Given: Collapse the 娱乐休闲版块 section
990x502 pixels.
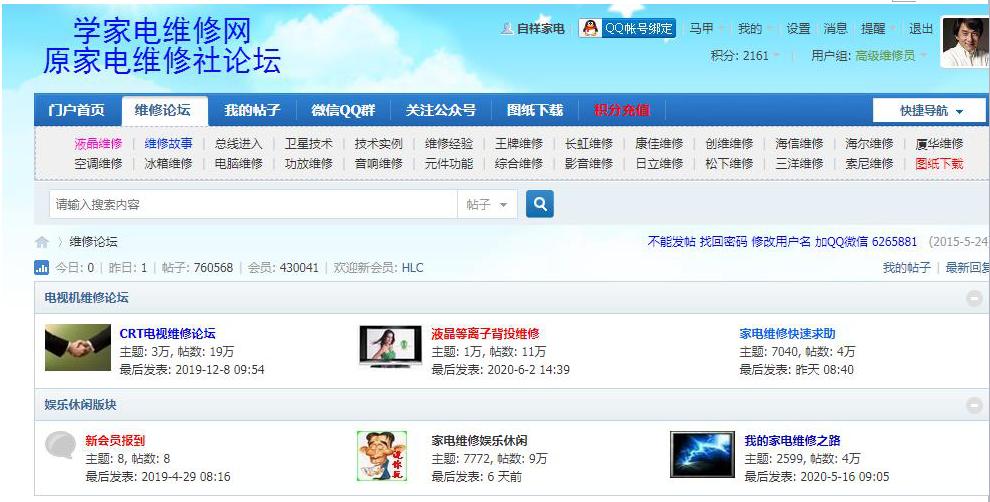Looking at the screenshot, I should pyautogui.click(x=974, y=405).
